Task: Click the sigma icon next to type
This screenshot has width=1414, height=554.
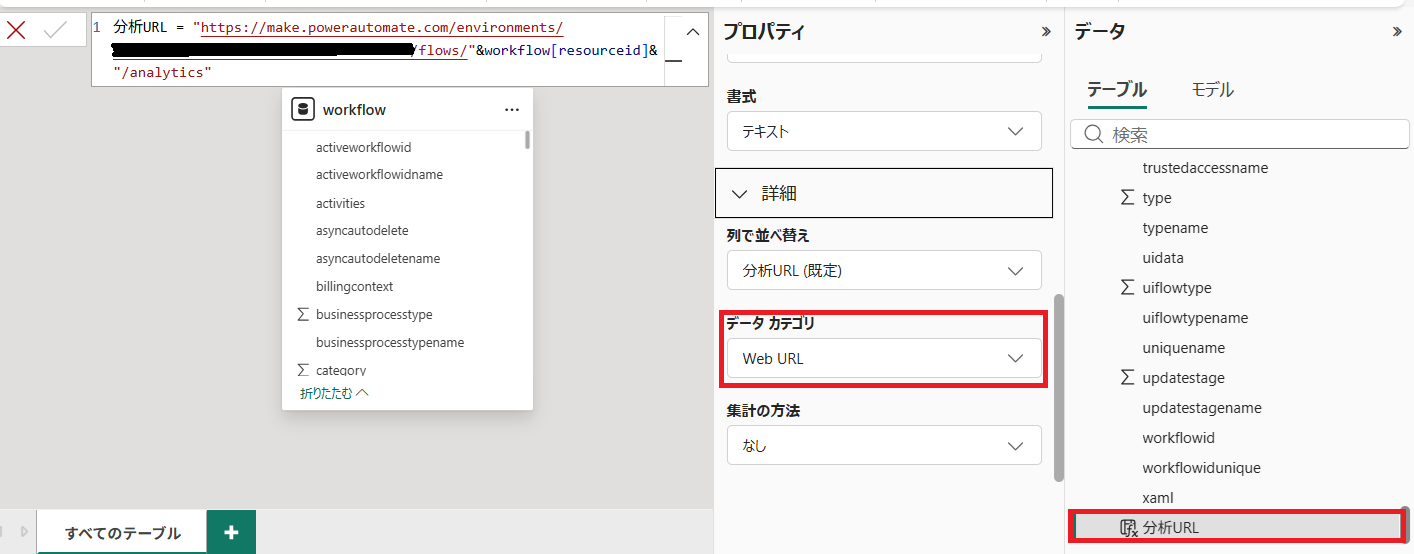Action: point(1127,198)
